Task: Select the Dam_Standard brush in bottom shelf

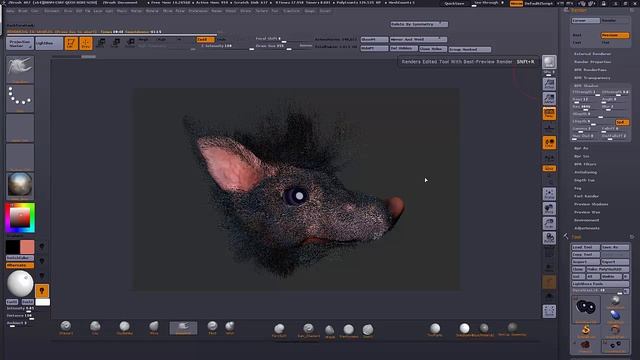Action: coord(308,330)
